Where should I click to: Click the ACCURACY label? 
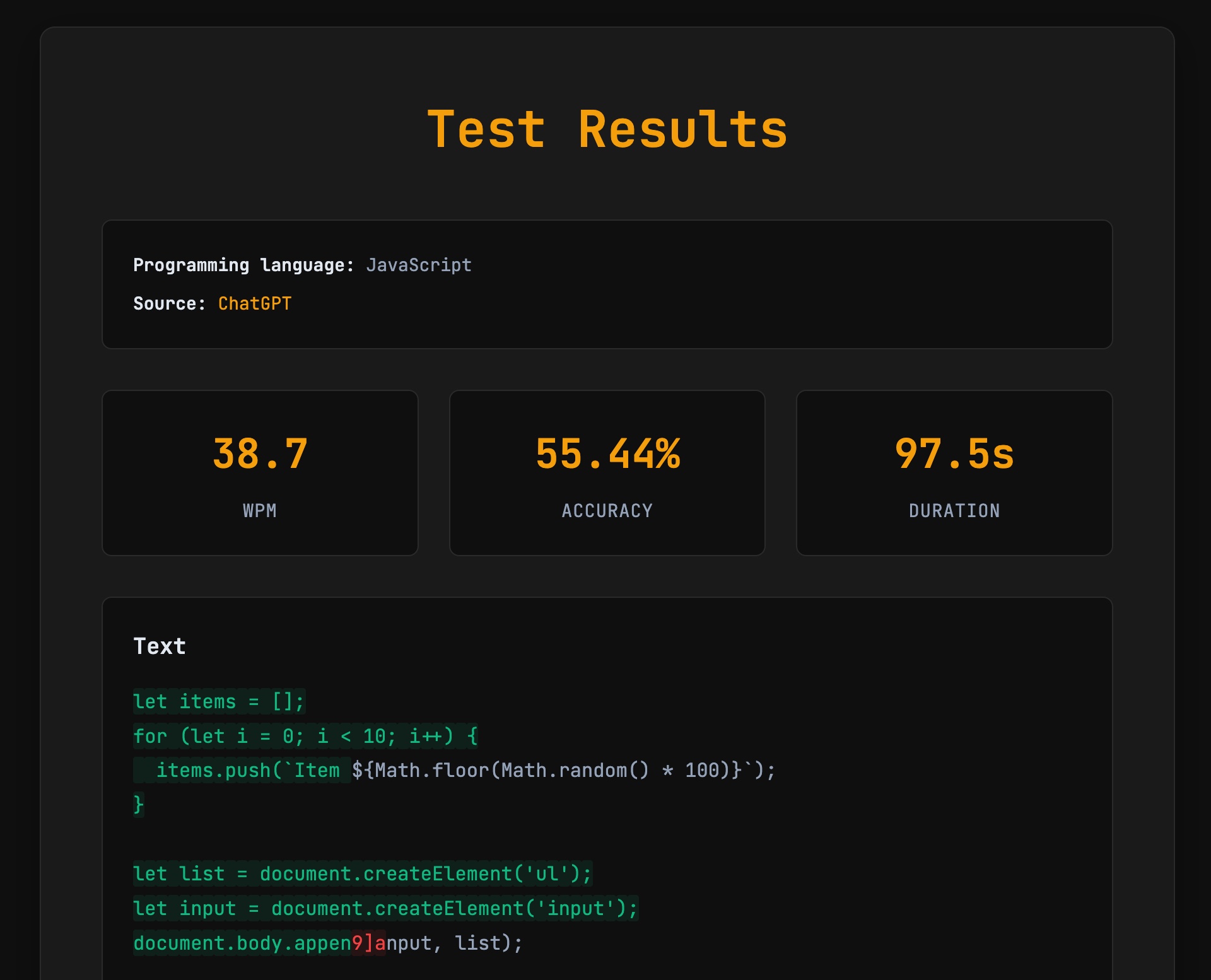(x=607, y=511)
